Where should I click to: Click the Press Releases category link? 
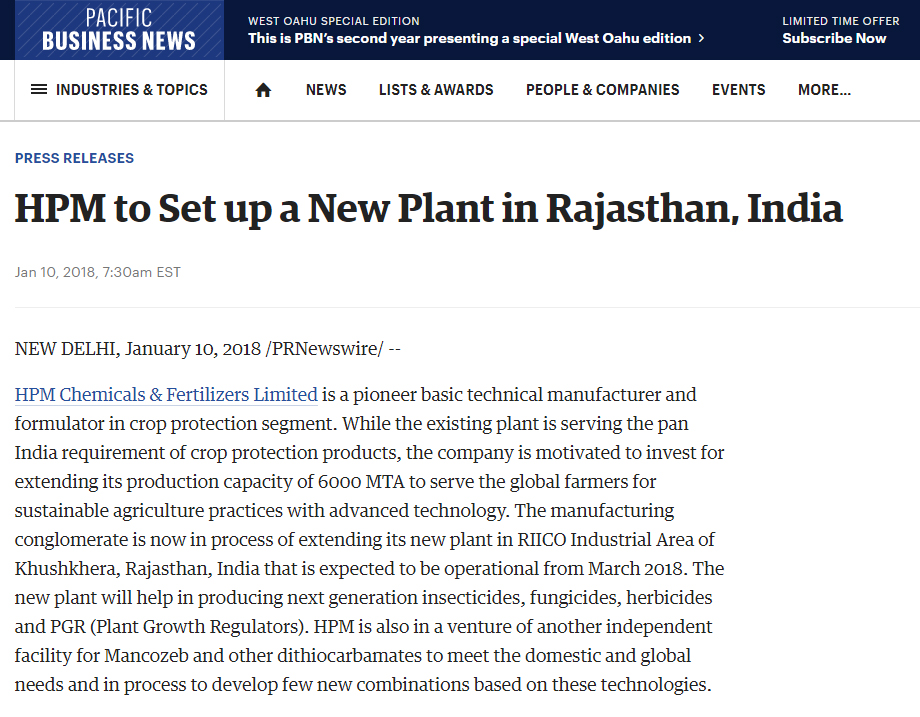pos(75,158)
